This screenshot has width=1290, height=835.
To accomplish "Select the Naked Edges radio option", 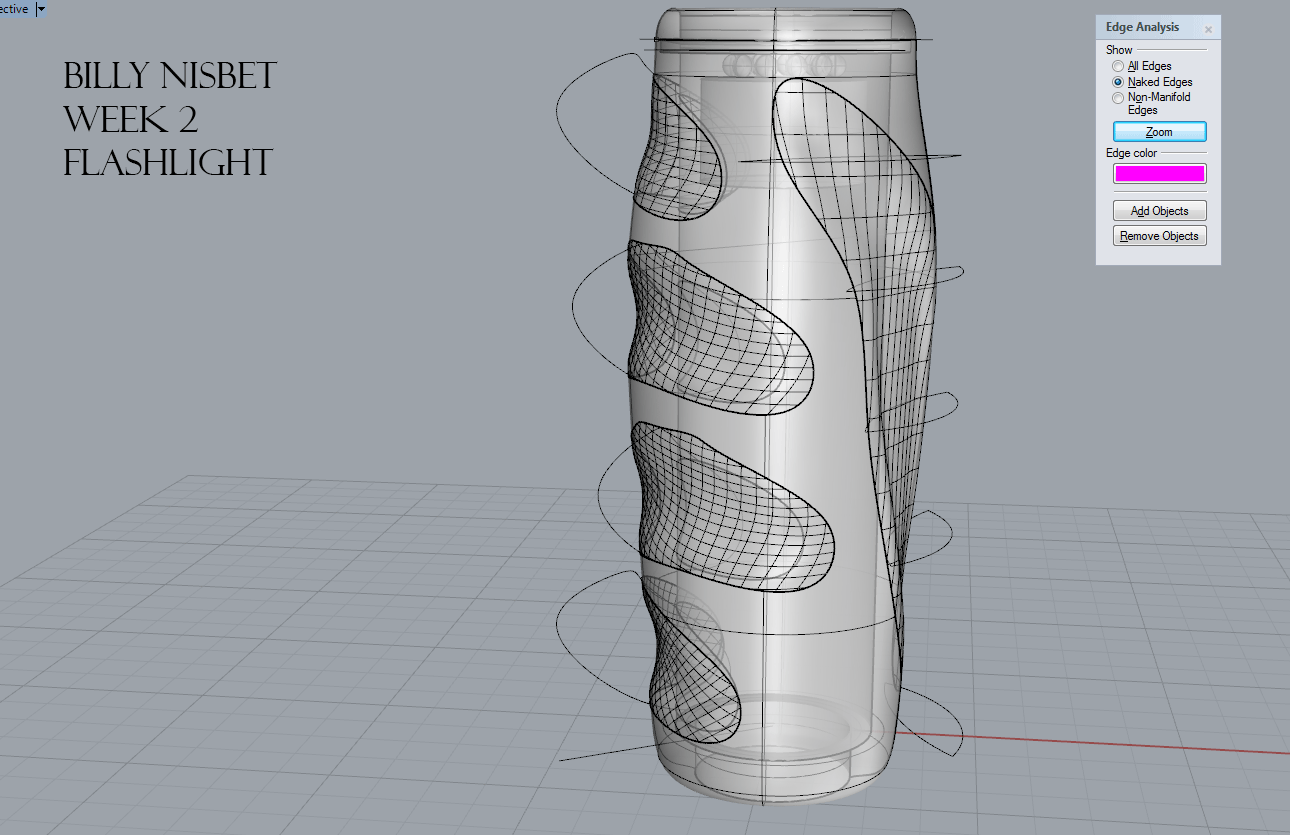I will (1118, 82).
